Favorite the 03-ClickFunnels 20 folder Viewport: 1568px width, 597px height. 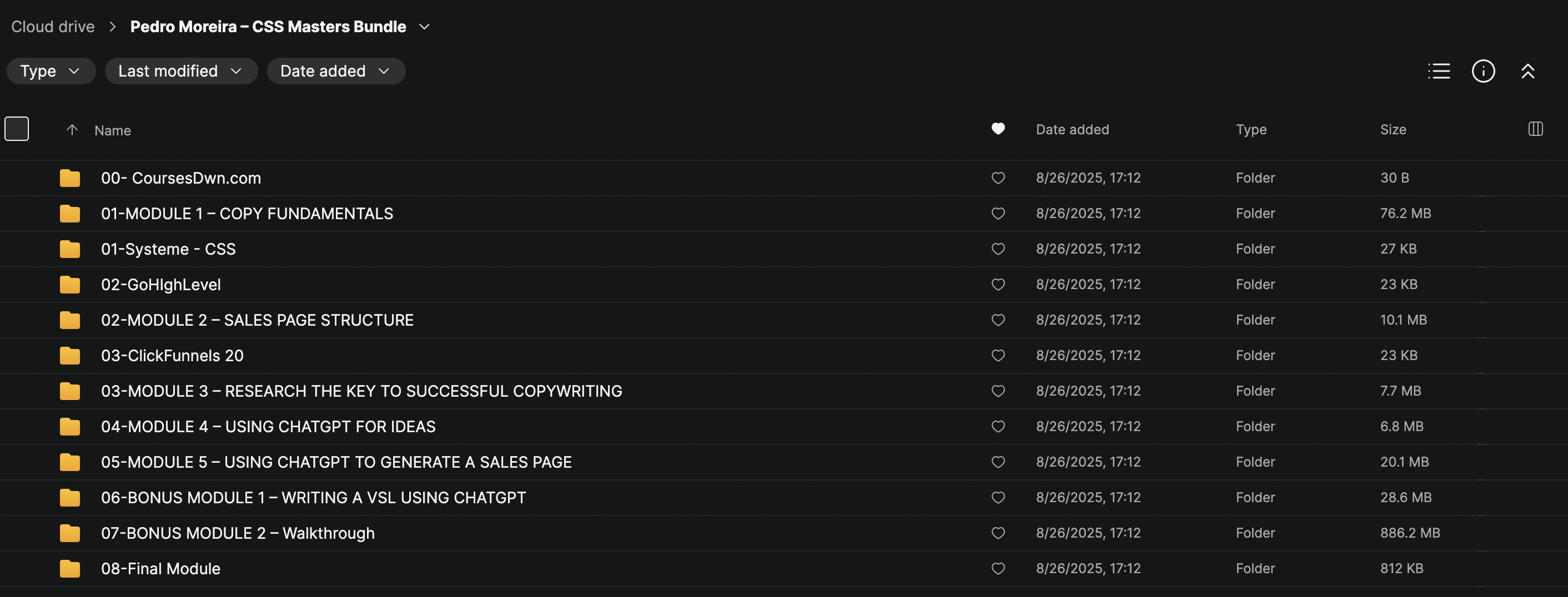tap(998, 356)
